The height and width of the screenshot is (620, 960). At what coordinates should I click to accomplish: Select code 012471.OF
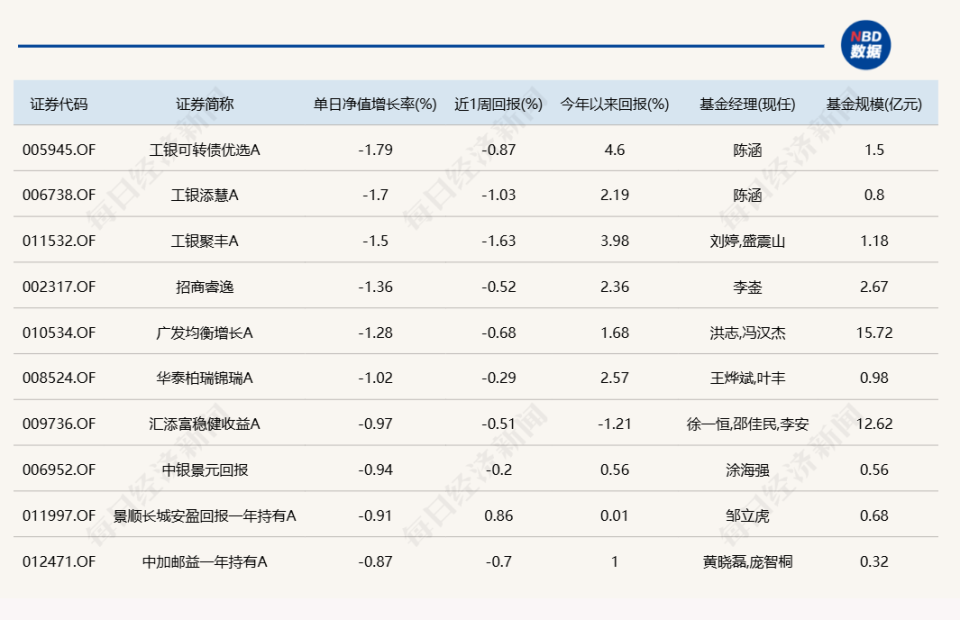(59, 561)
